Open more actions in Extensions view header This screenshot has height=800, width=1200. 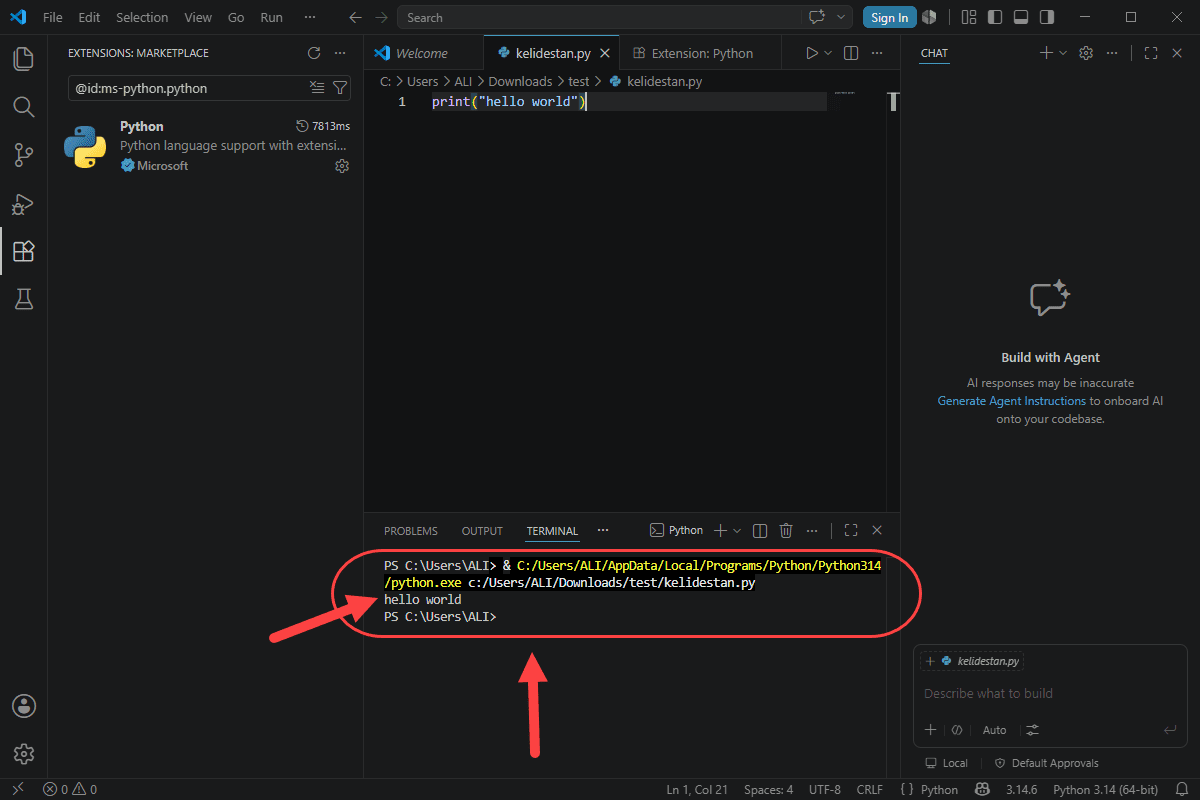pos(340,53)
